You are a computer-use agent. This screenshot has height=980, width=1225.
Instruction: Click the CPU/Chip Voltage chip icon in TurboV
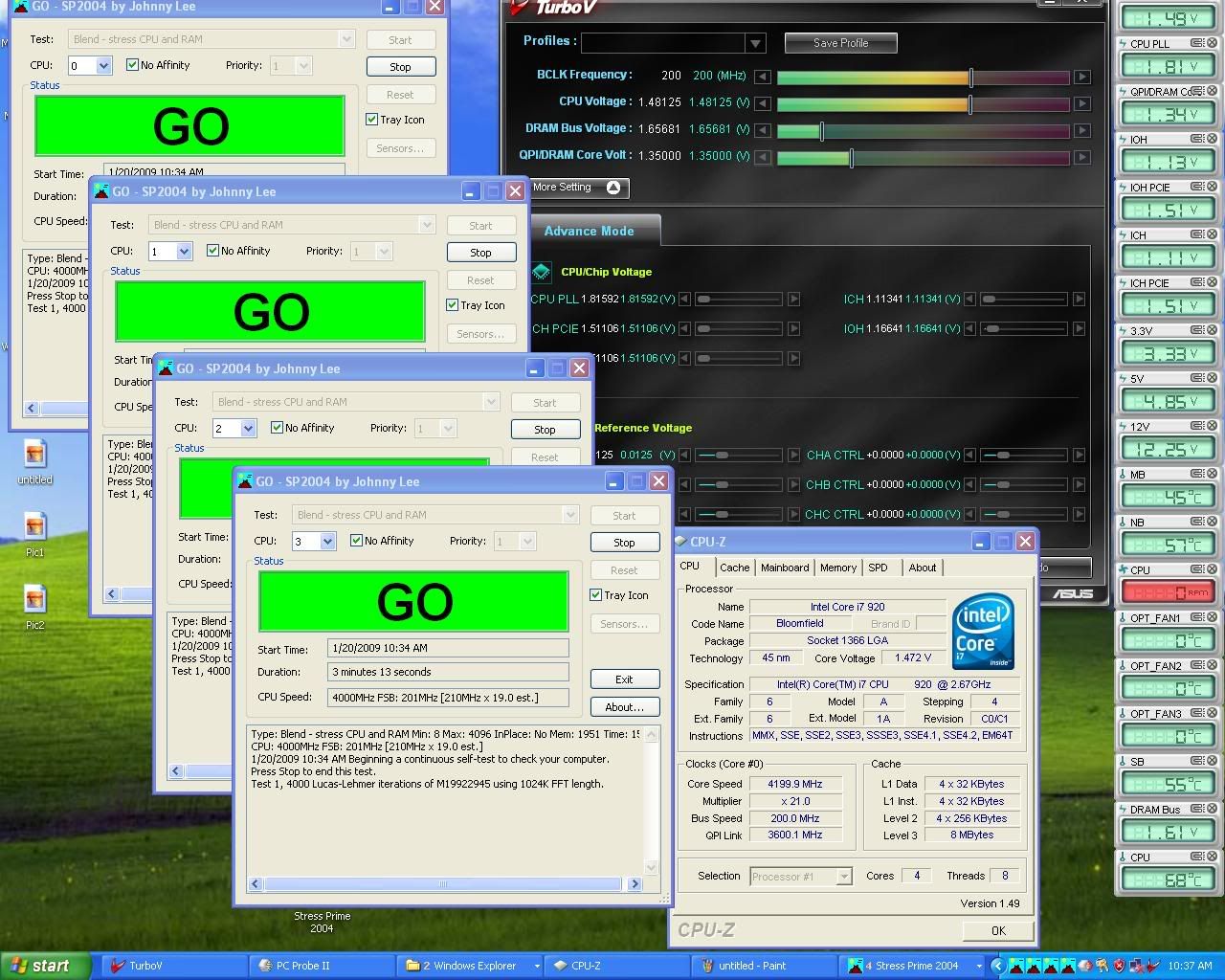(541, 273)
